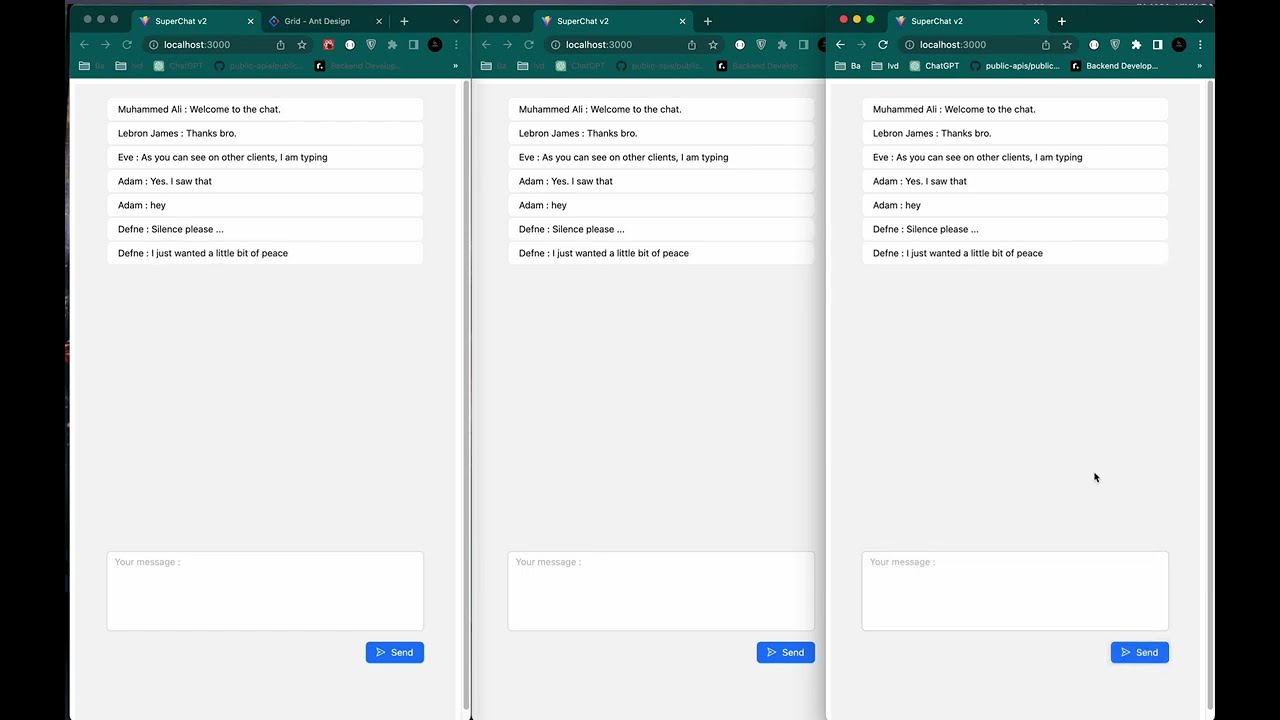
Task: Open ChatGPT bookmark in right window
Action: [x=934, y=66]
